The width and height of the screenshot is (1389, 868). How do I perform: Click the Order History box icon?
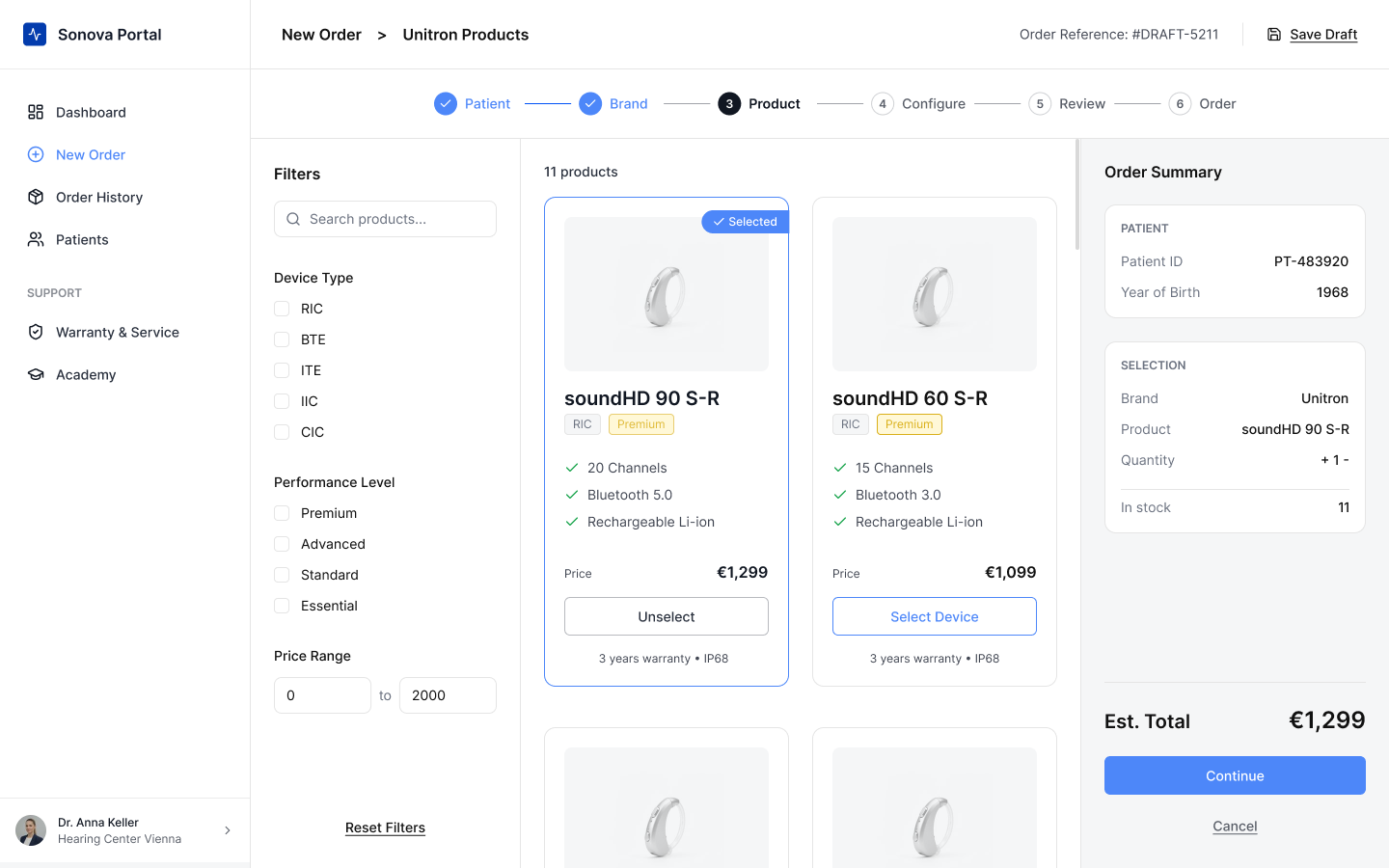(x=36, y=197)
